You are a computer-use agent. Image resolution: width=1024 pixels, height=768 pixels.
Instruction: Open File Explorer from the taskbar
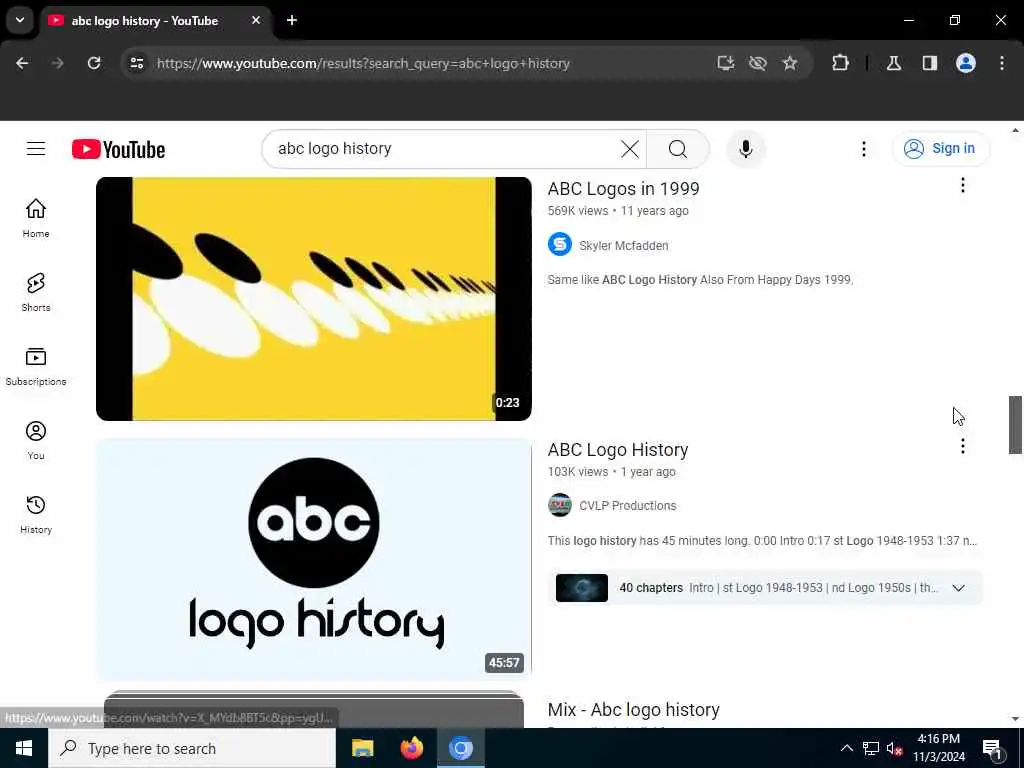coord(362,748)
